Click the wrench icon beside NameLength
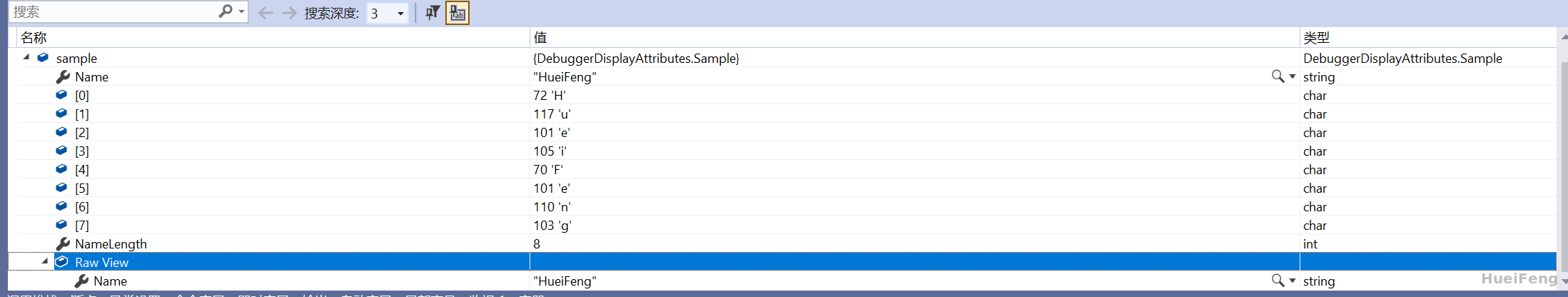Image resolution: width=1568 pixels, height=297 pixels. click(63, 243)
